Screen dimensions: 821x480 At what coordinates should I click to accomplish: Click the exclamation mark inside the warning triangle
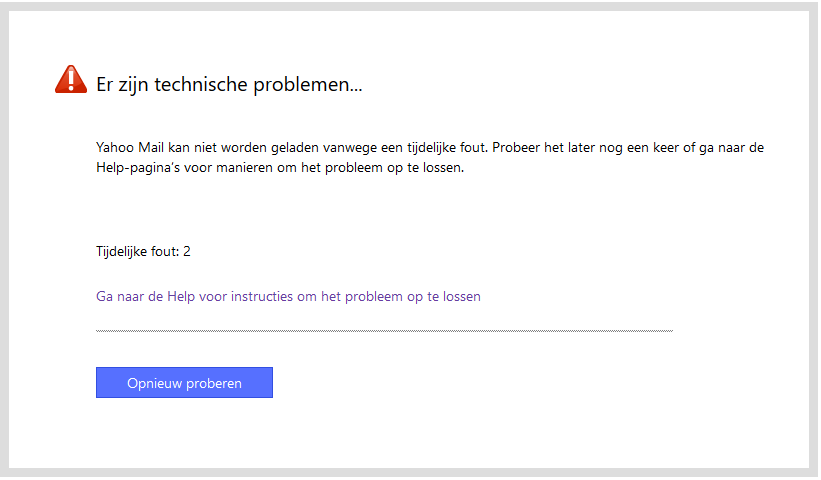(71, 80)
